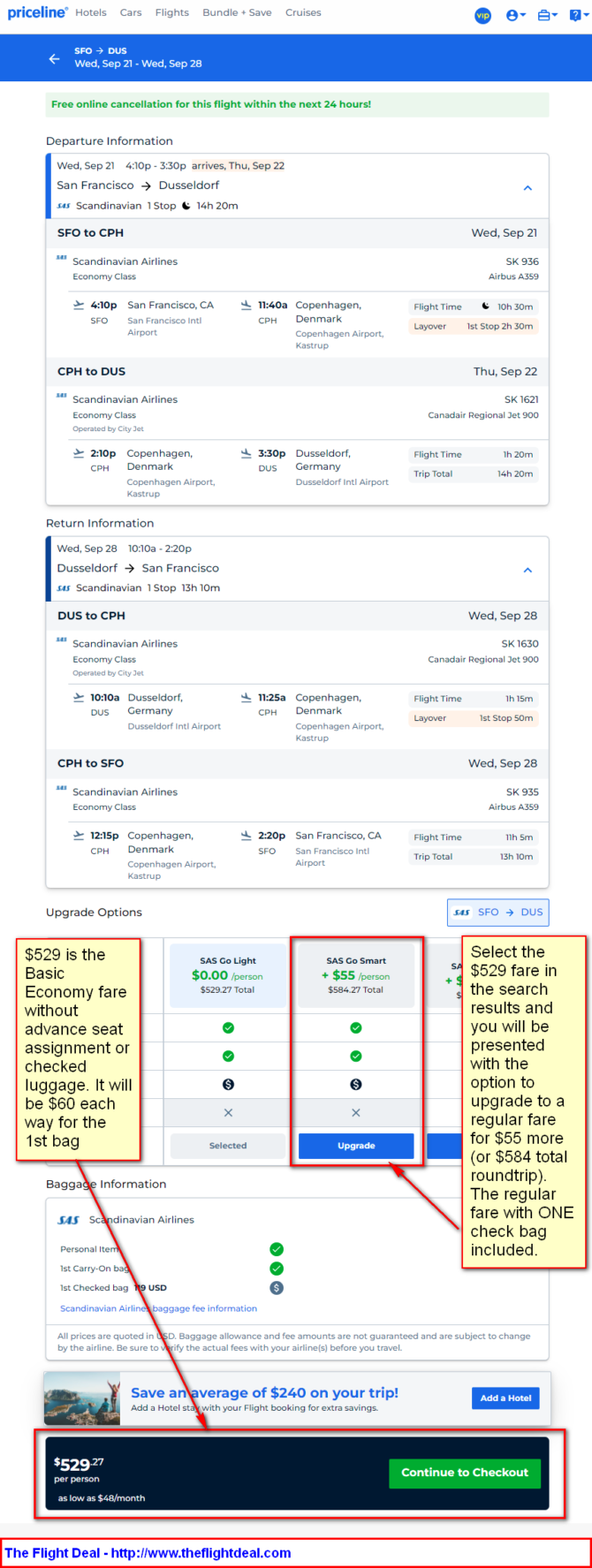Viewport: 592px width, 1568px height.
Task: Click the moon icon beside 10h 30m flight time
Action: pyautogui.click(x=486, y=307)
